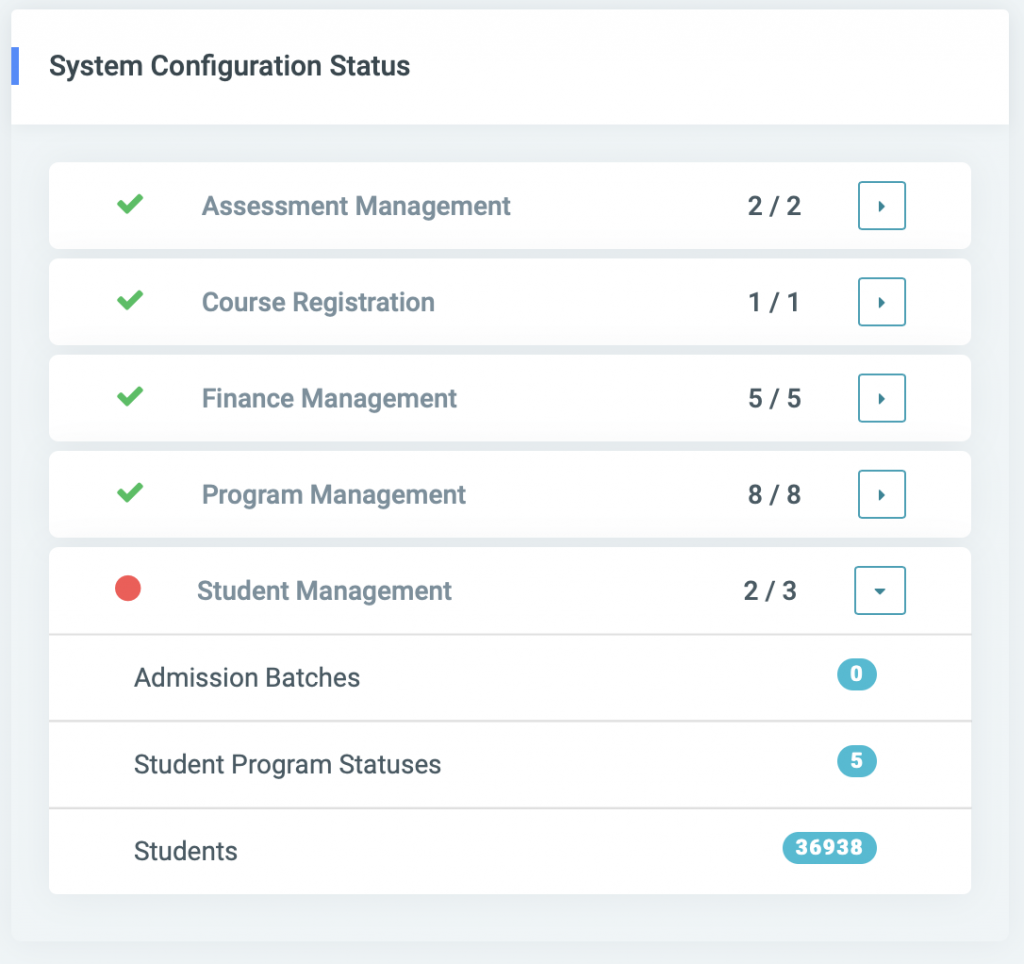Expand the Course Registration section
Viewport: 1024px width, 964px height.
[881, 301]
